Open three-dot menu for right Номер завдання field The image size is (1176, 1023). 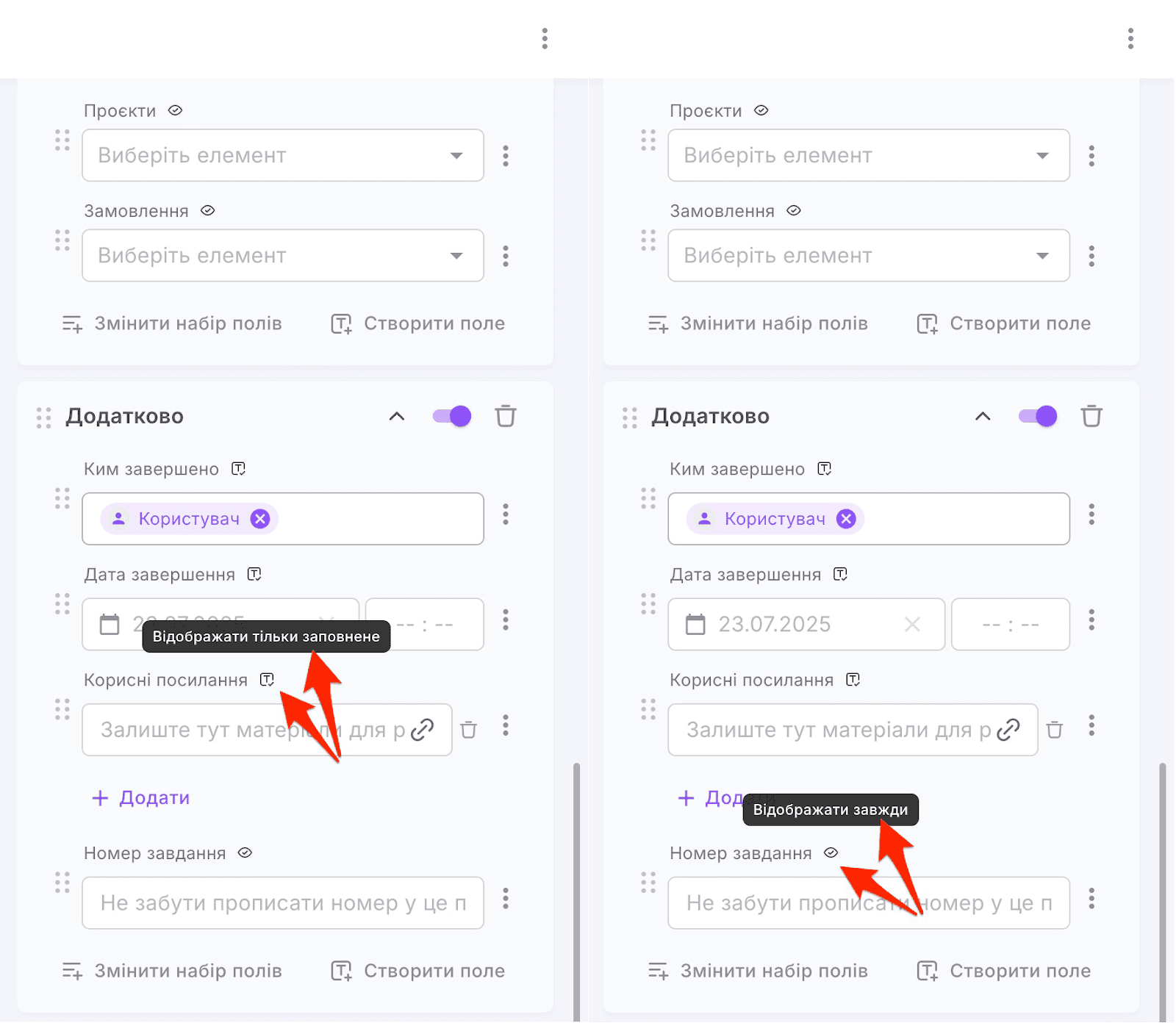[1091, 898]
